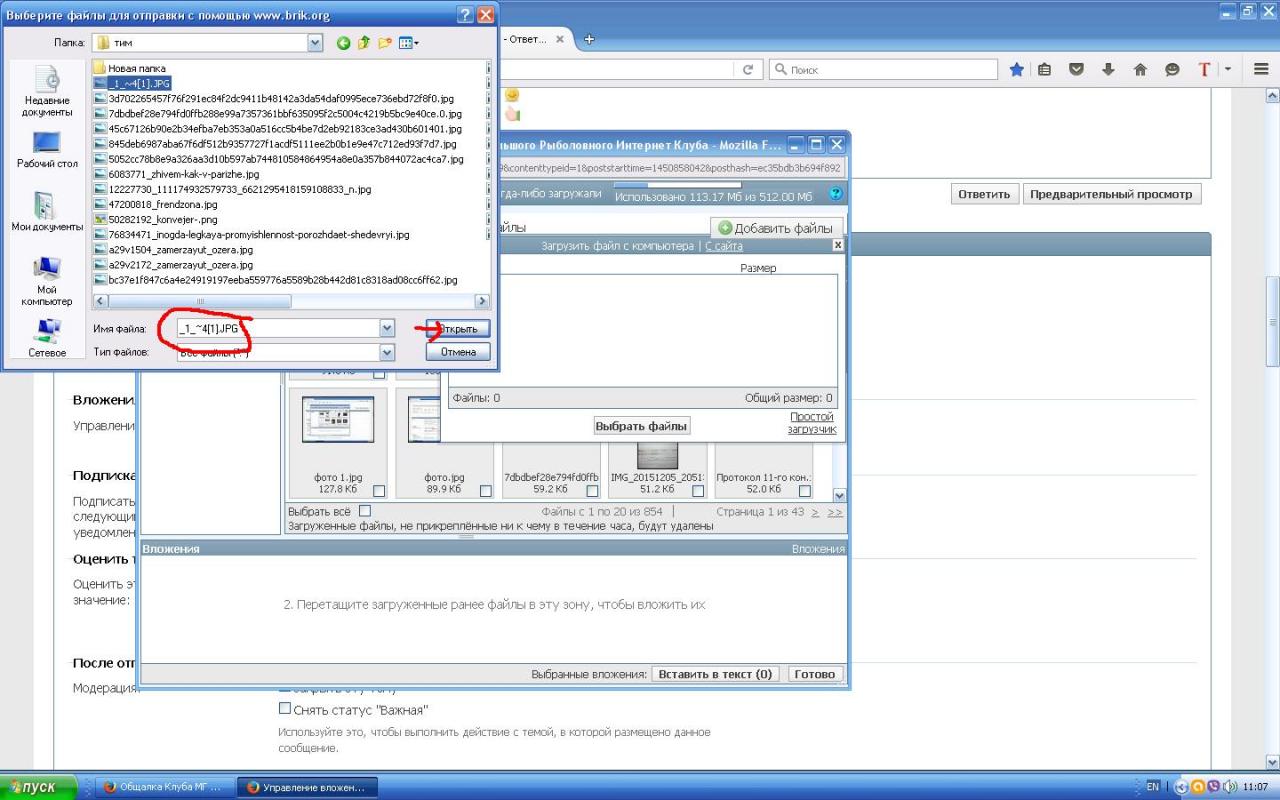Viewport: 1280px width, 800px height.
Task: Open the Firefox downloads arrow
Action: [x=1108, y=69]
